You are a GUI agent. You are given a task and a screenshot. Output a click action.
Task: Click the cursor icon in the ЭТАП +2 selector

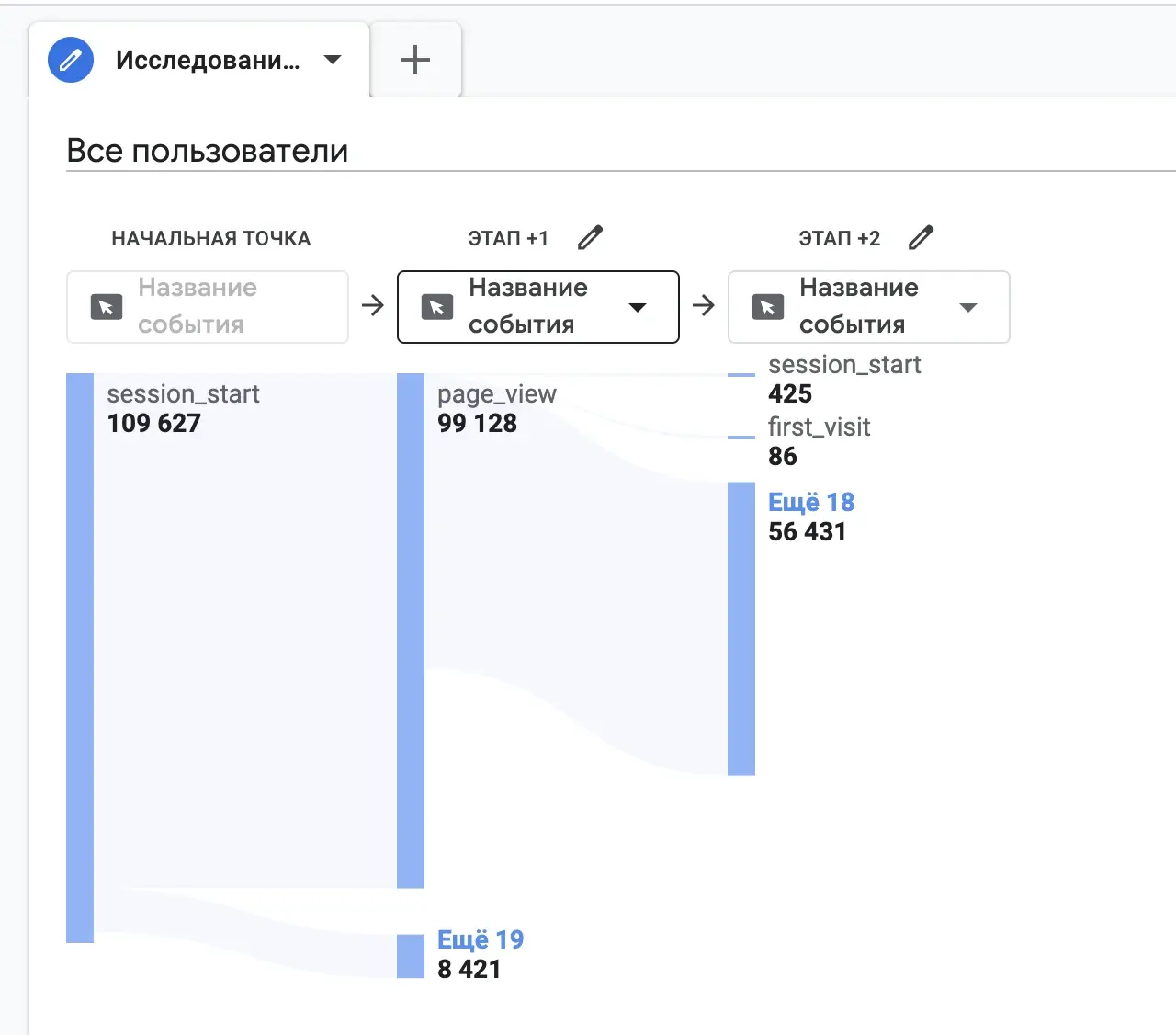[x=768, y=307]
